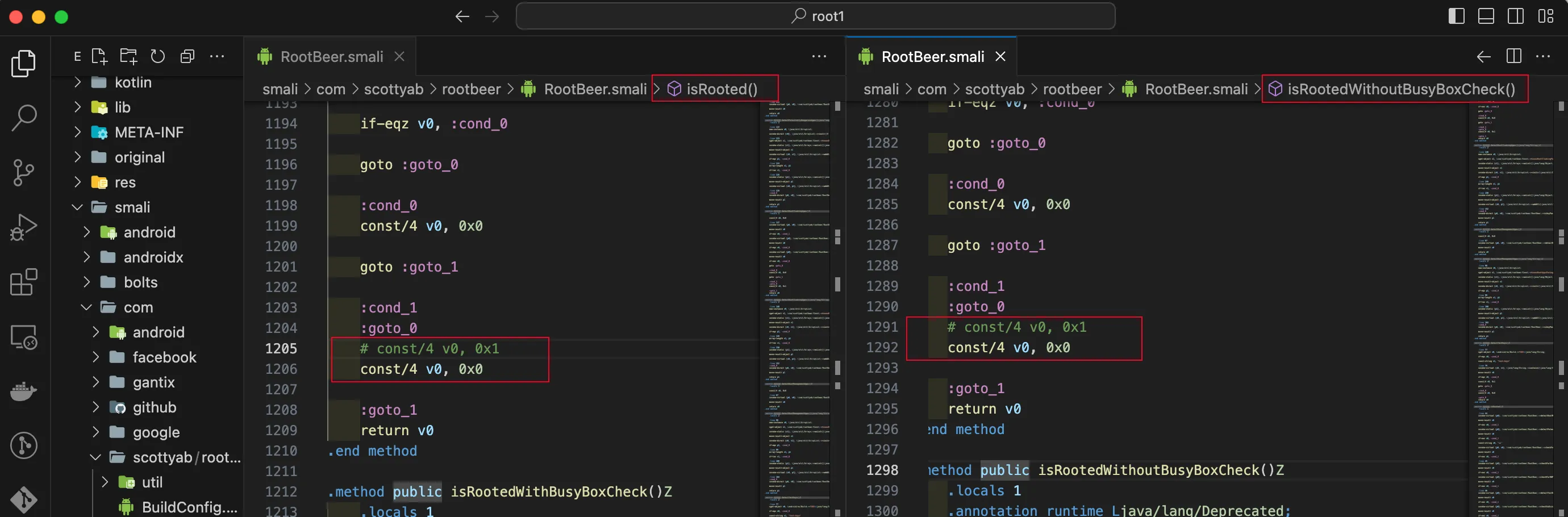This screenshot has height=517, width=1568.
Task: Collapse the smali folder
Action: point(131,207)
